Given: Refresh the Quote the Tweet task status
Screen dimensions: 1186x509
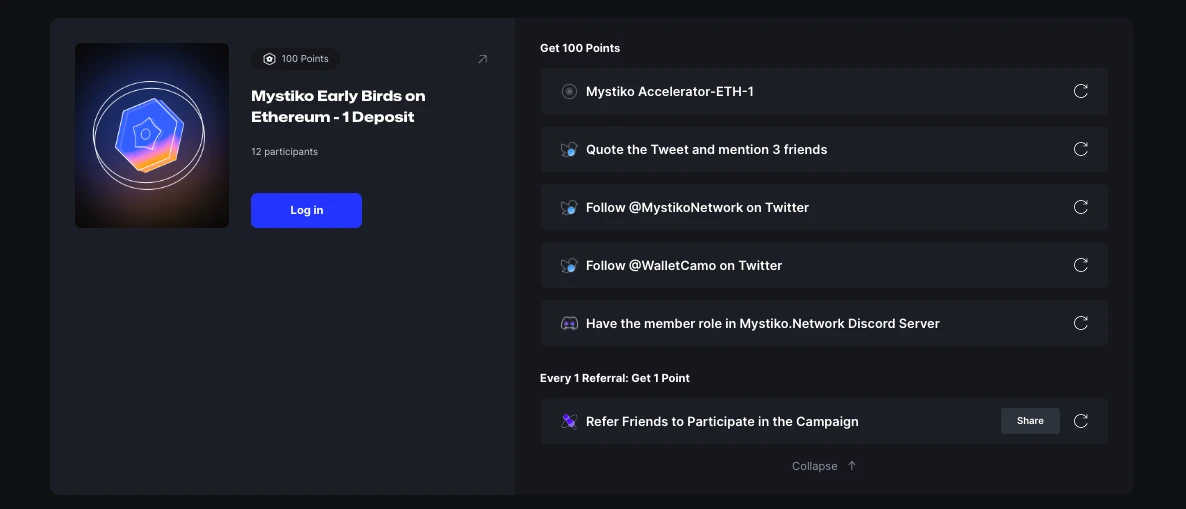Looking at the screenshot, I should click(1080, 149).
